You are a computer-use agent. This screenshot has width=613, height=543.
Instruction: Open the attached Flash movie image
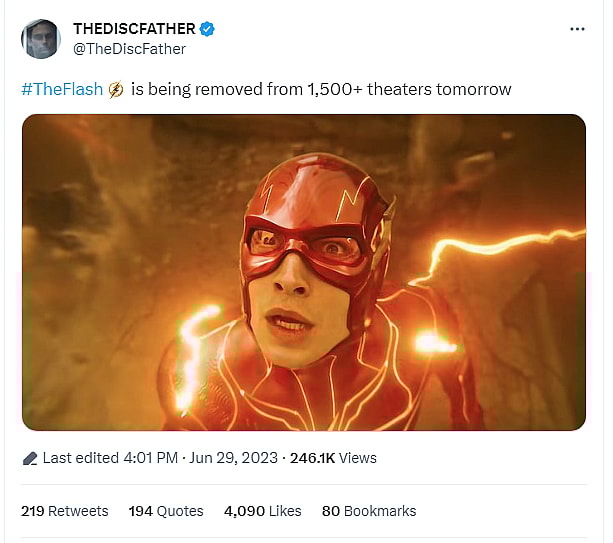(x=303, y=272)
